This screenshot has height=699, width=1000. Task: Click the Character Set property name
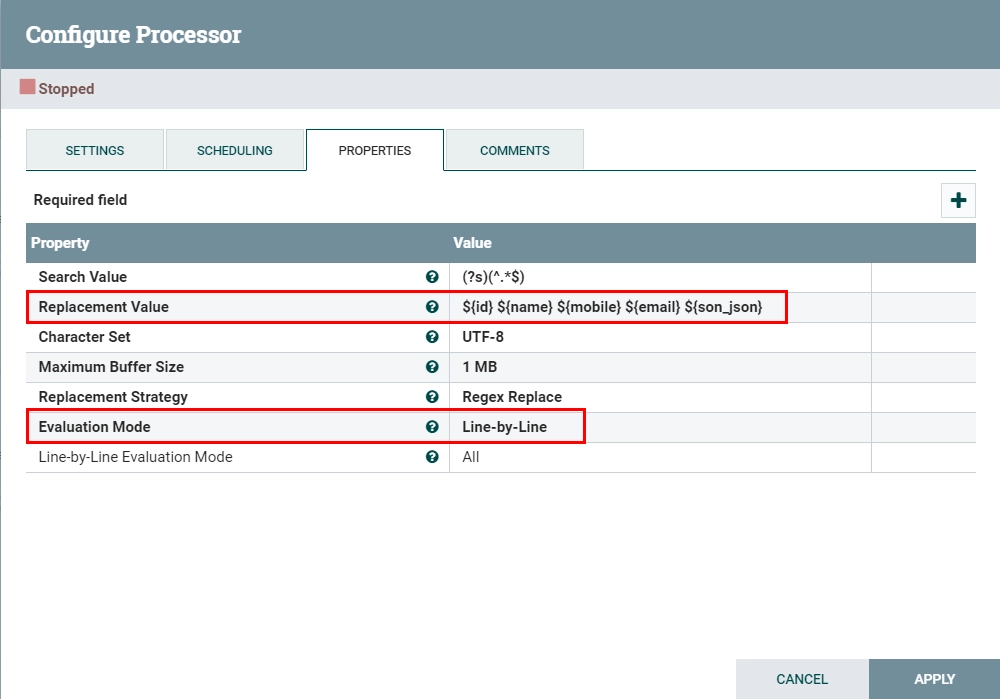tap(84, 337)
